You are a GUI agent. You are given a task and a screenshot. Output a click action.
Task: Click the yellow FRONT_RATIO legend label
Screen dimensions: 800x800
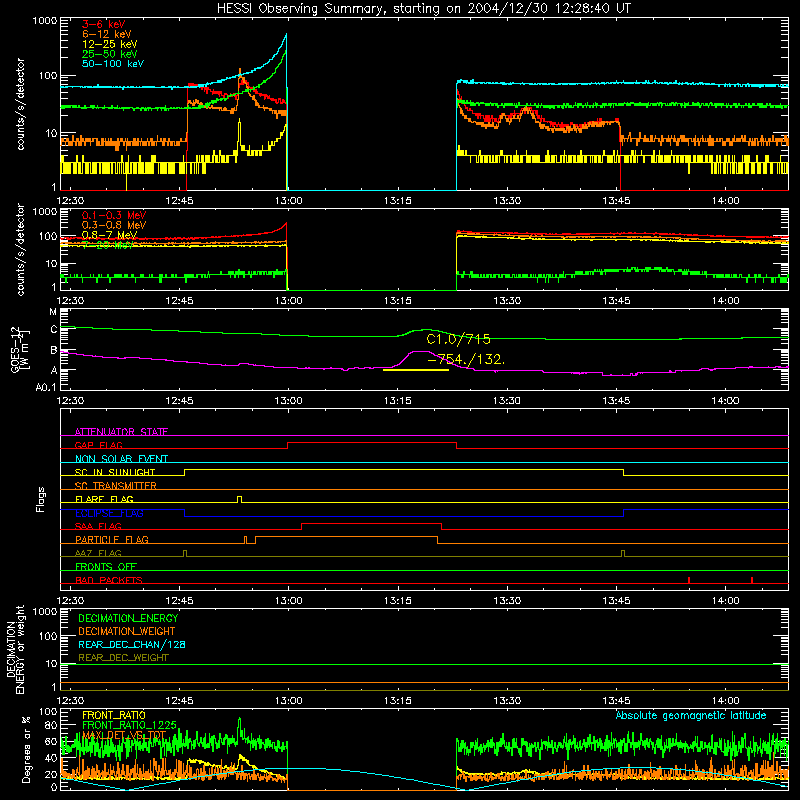114,715
